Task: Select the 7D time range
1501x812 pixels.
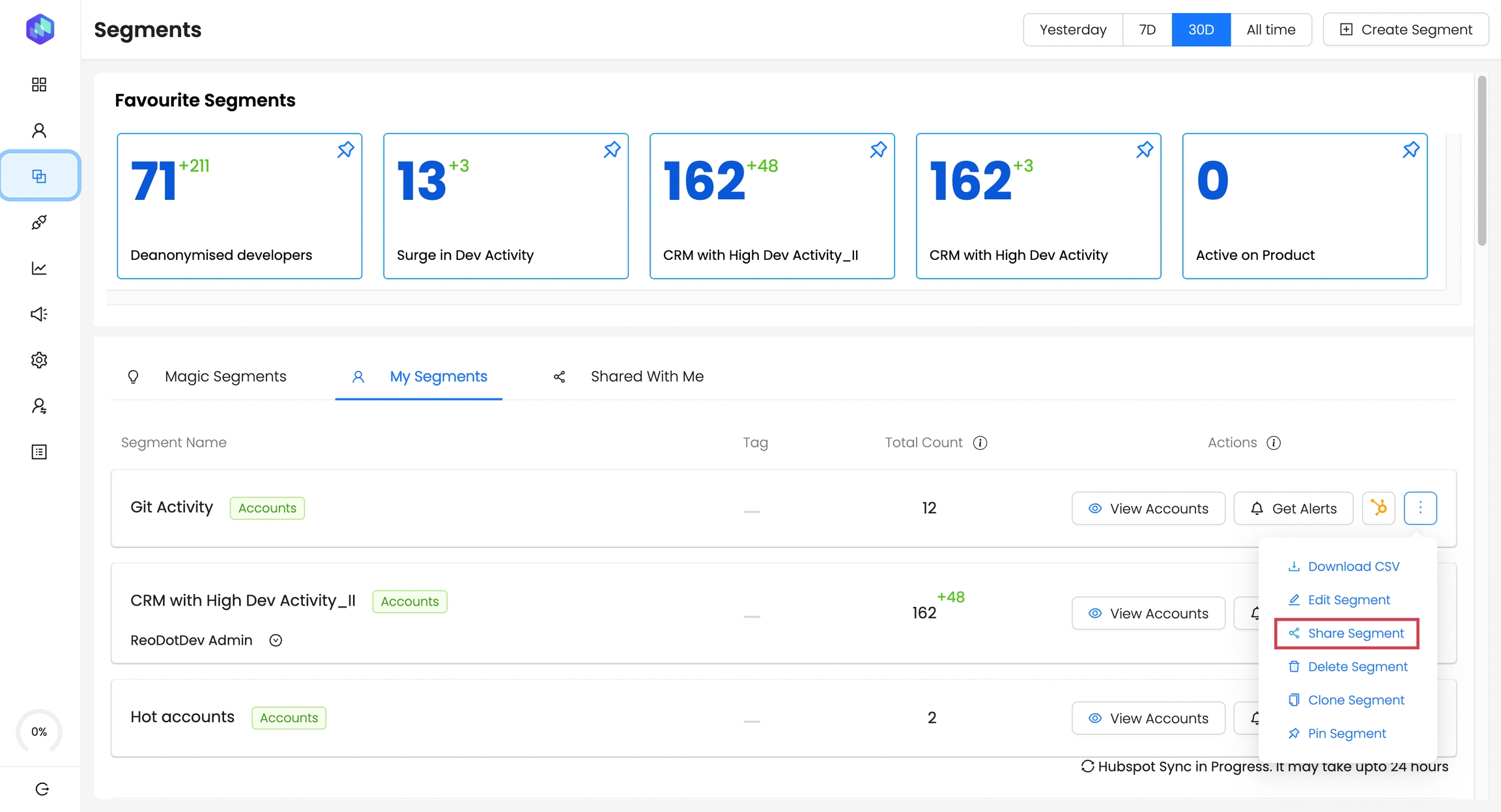Action: point(1147,30)
